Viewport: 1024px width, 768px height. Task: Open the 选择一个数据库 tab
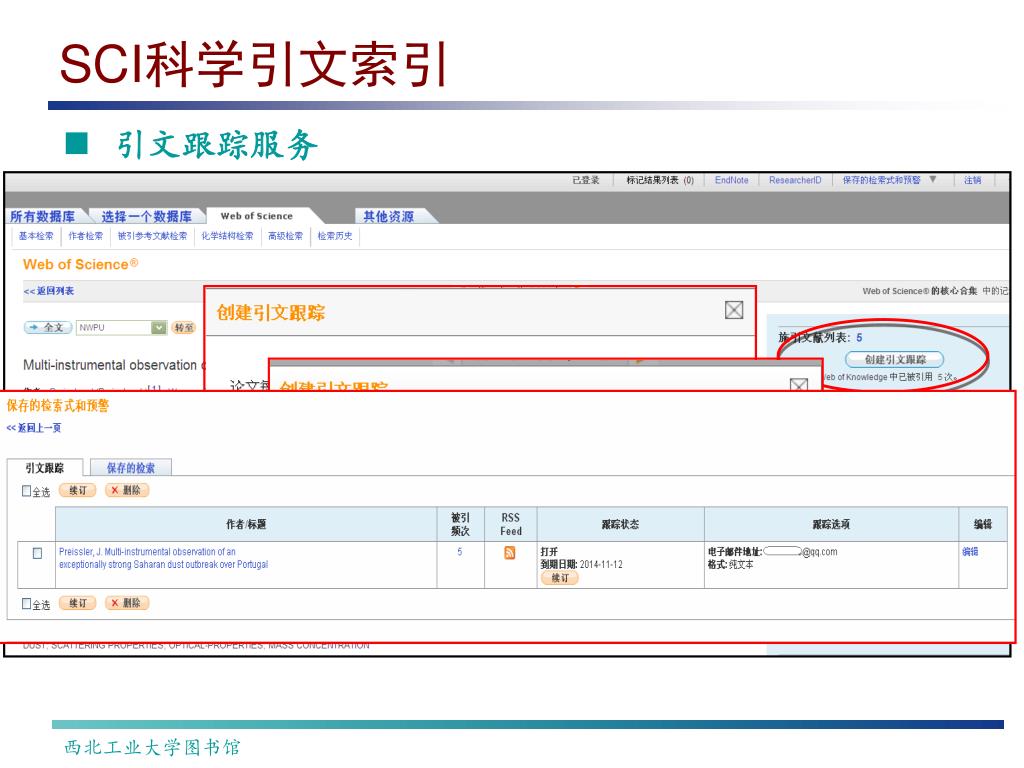tap(146, 216)
